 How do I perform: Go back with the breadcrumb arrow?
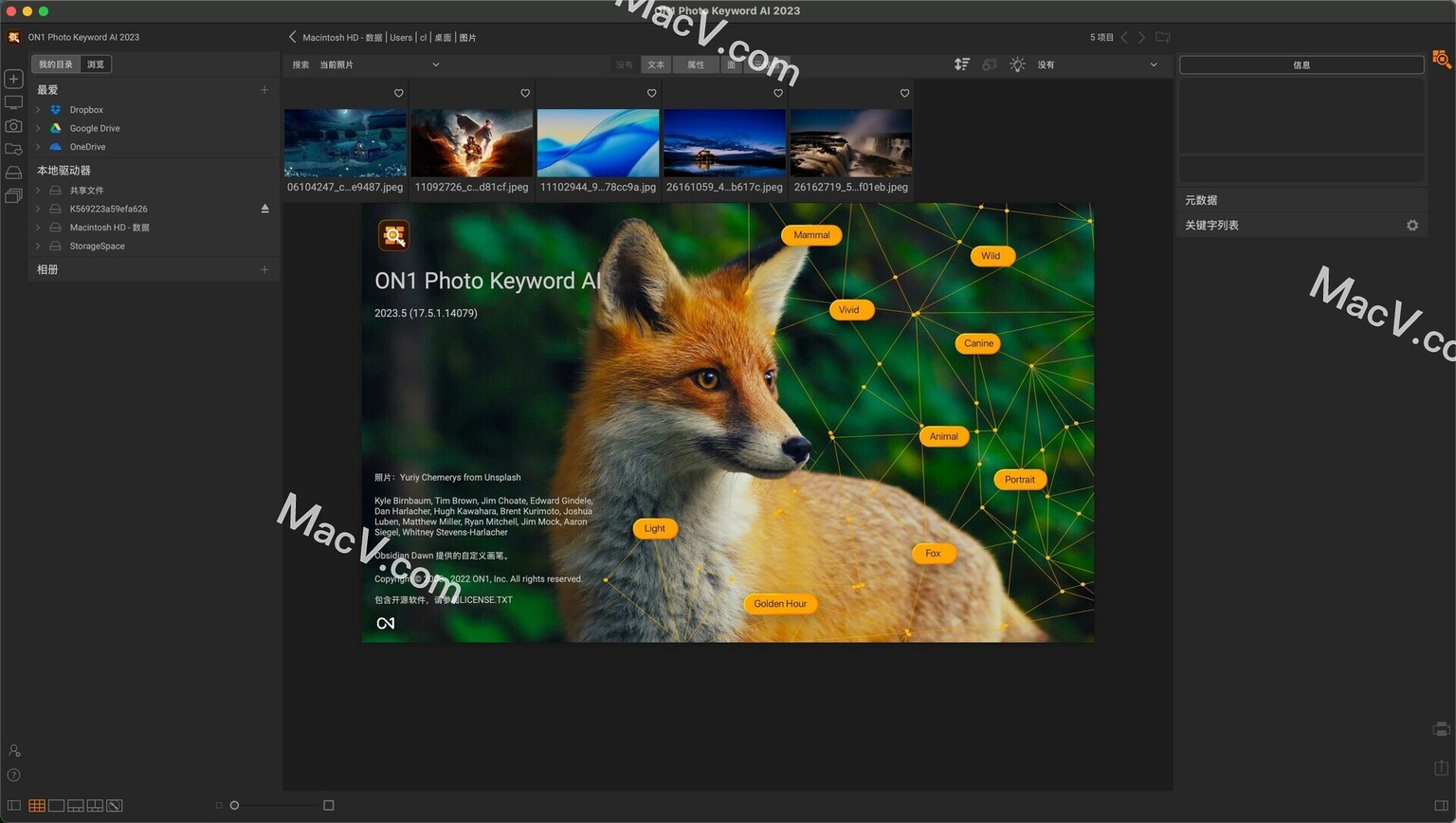point(292,37)
